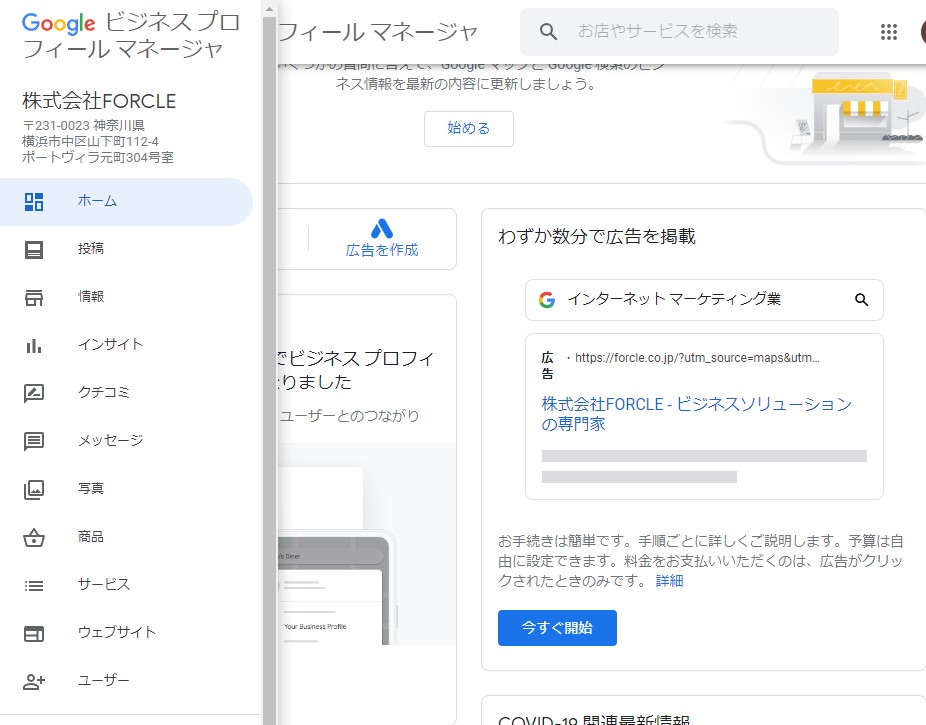This screenshot has width=926, height=725.
Task: Open 投稿 menu item
Action: pos(126,249)
